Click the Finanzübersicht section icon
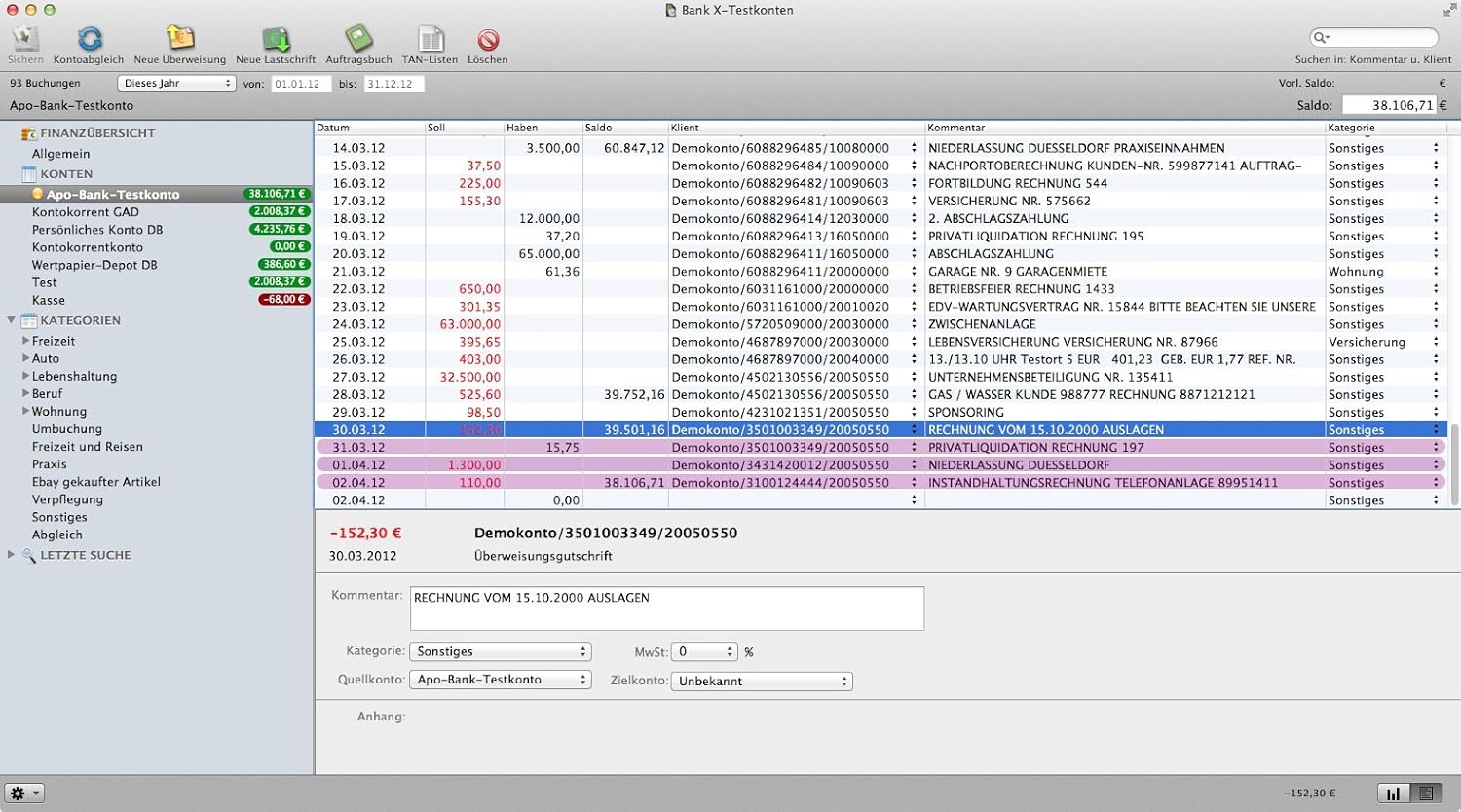 point(29,133)
